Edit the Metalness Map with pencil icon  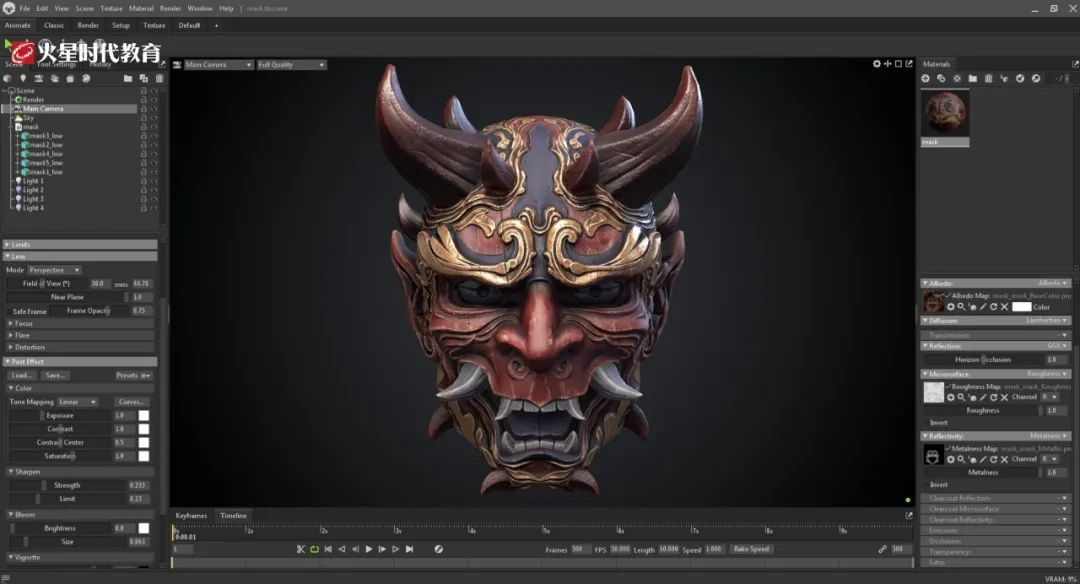pyautogui.click(x=983, y=459)
